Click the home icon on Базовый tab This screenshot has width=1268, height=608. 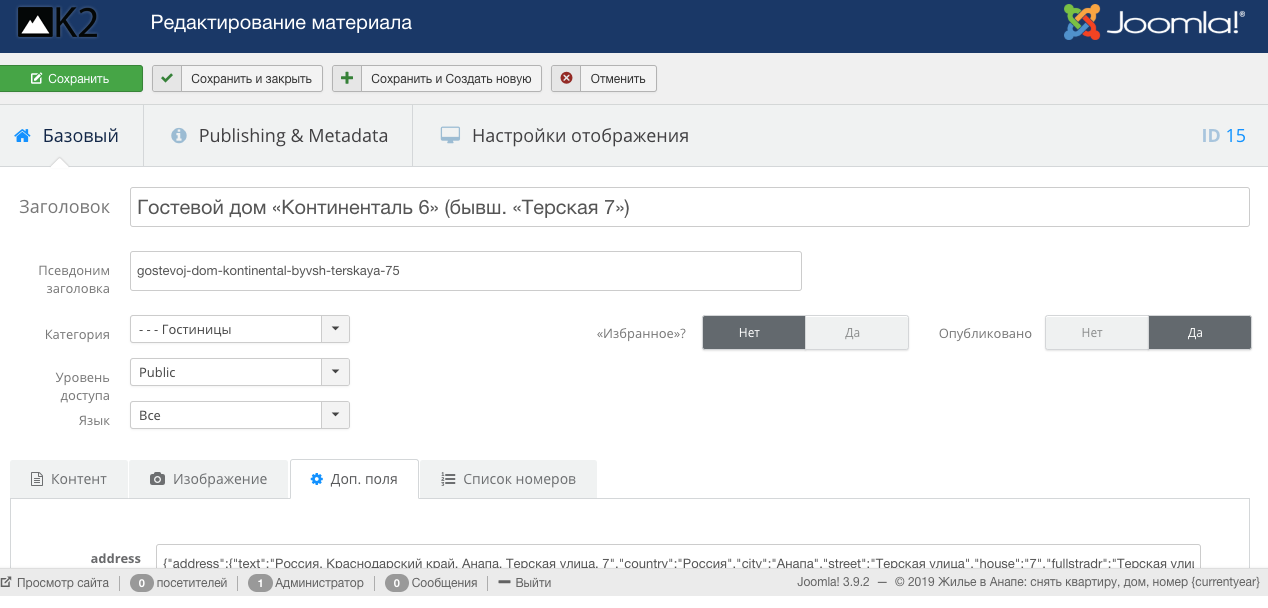click(x=22, y=135)
